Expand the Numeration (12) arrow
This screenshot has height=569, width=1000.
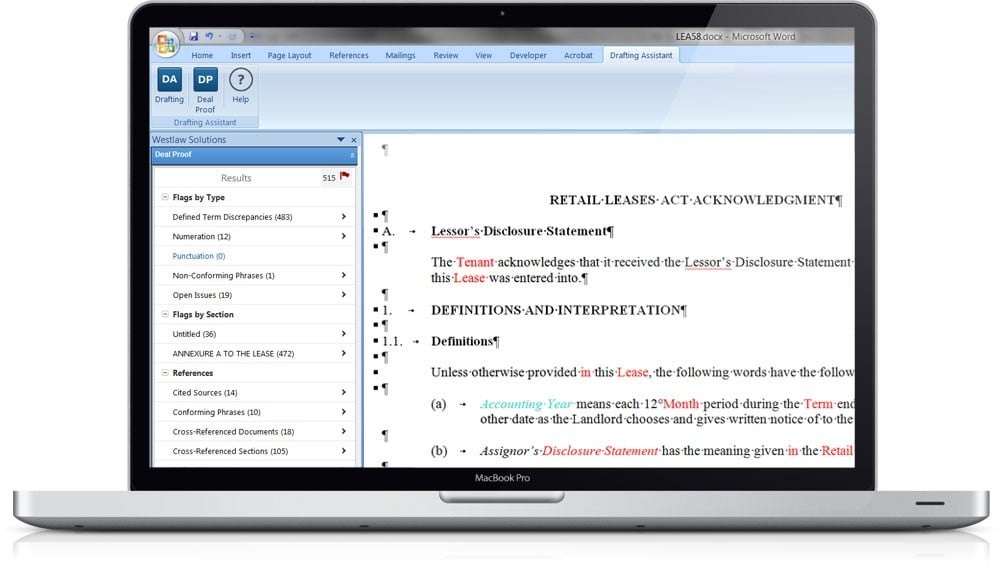point(344,236)
